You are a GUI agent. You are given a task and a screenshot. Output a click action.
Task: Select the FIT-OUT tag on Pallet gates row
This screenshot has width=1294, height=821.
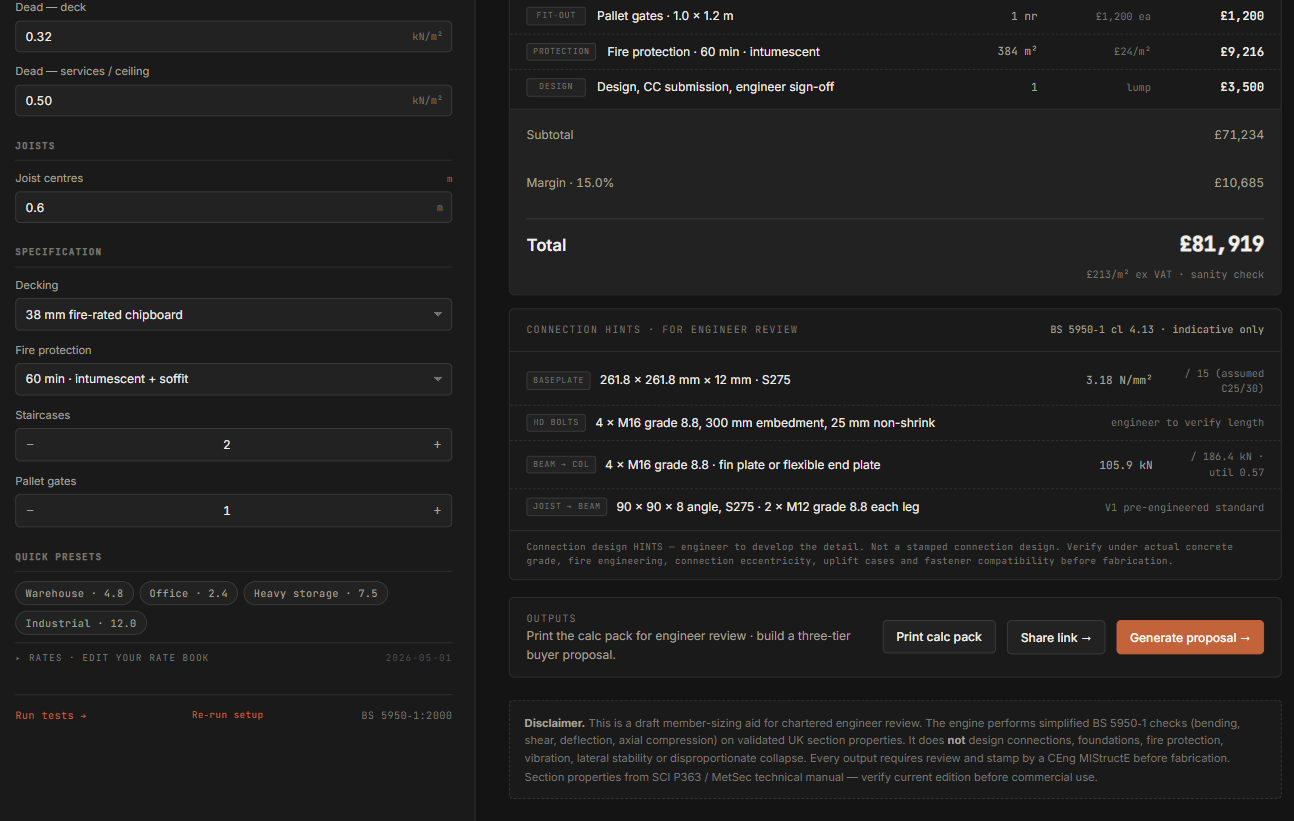click(556, 16)
